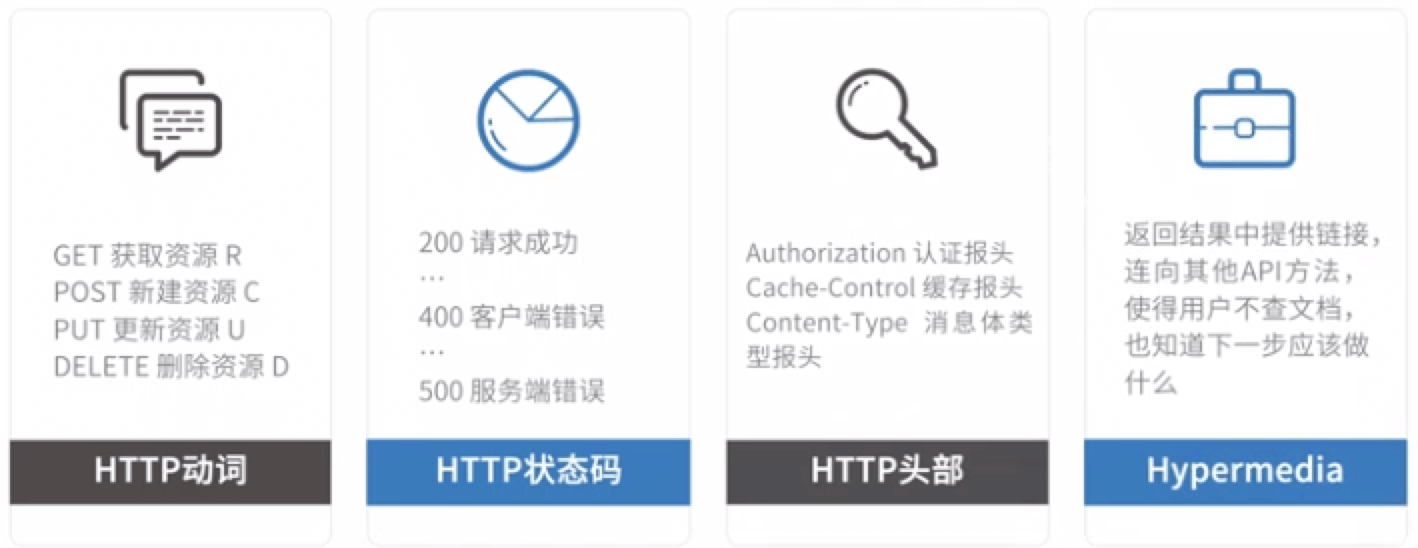Click the GET 获取资源 R line
The width and height of the screenshot is (1418, 548).
pos(148,256)
